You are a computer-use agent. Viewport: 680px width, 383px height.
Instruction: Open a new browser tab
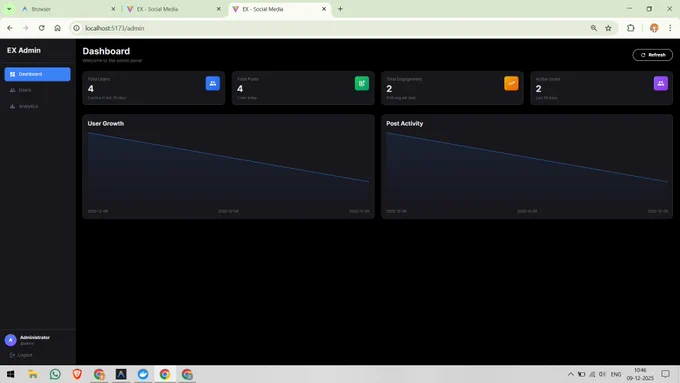pos(340,9)
